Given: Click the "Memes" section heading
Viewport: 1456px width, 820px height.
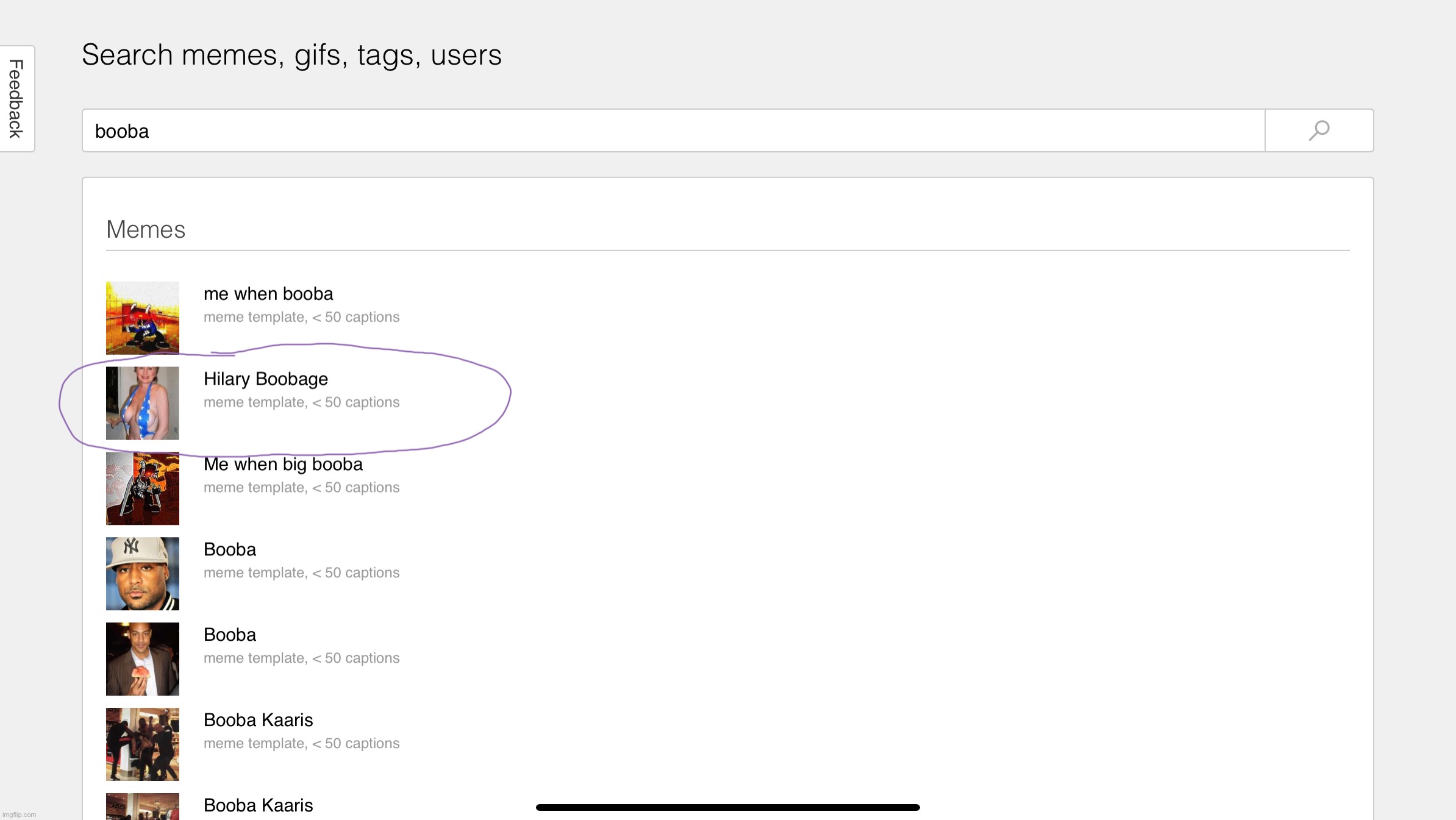Looking at the screenshot, I should pos(146,230).
